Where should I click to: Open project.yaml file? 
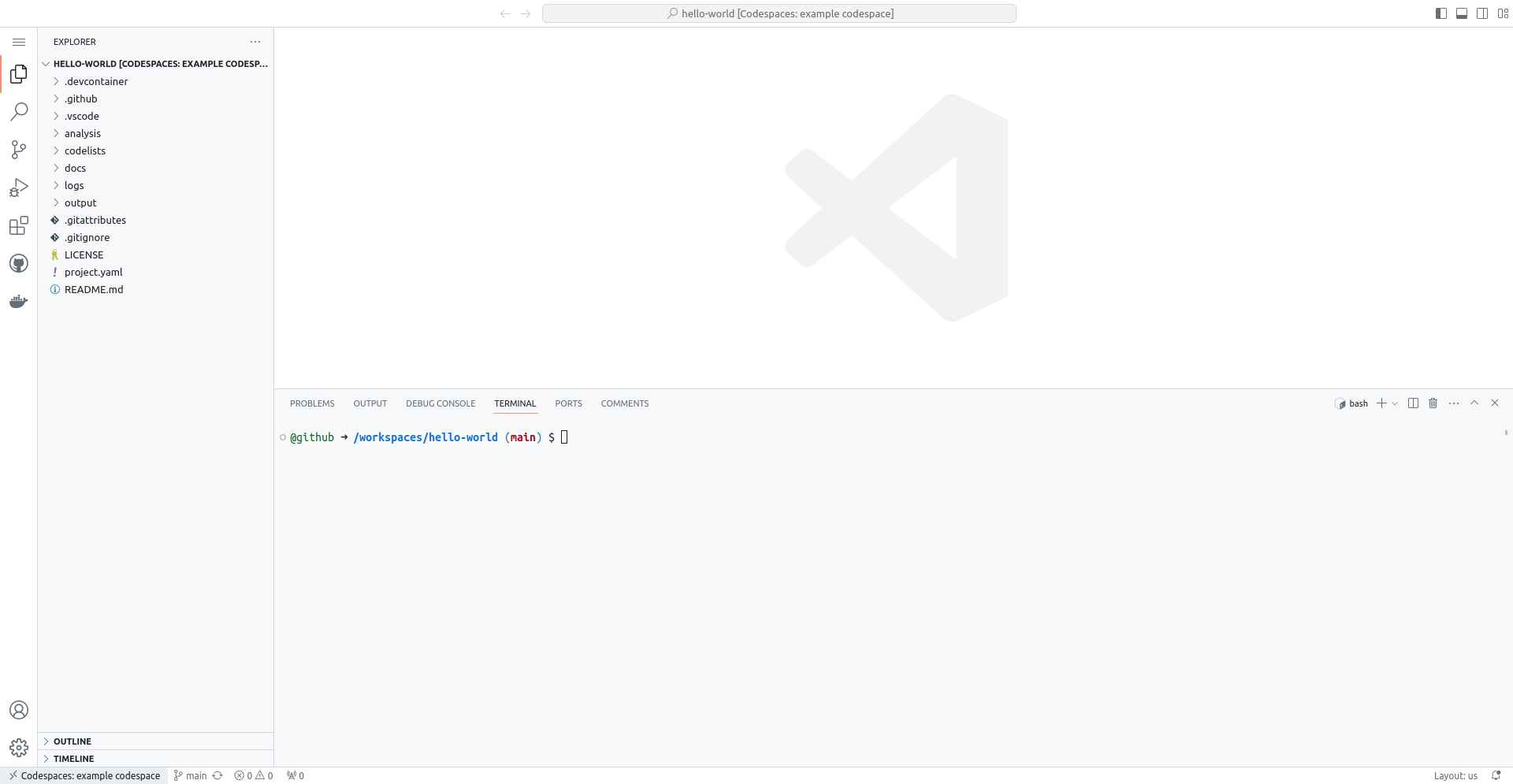(x=156, y=272)
